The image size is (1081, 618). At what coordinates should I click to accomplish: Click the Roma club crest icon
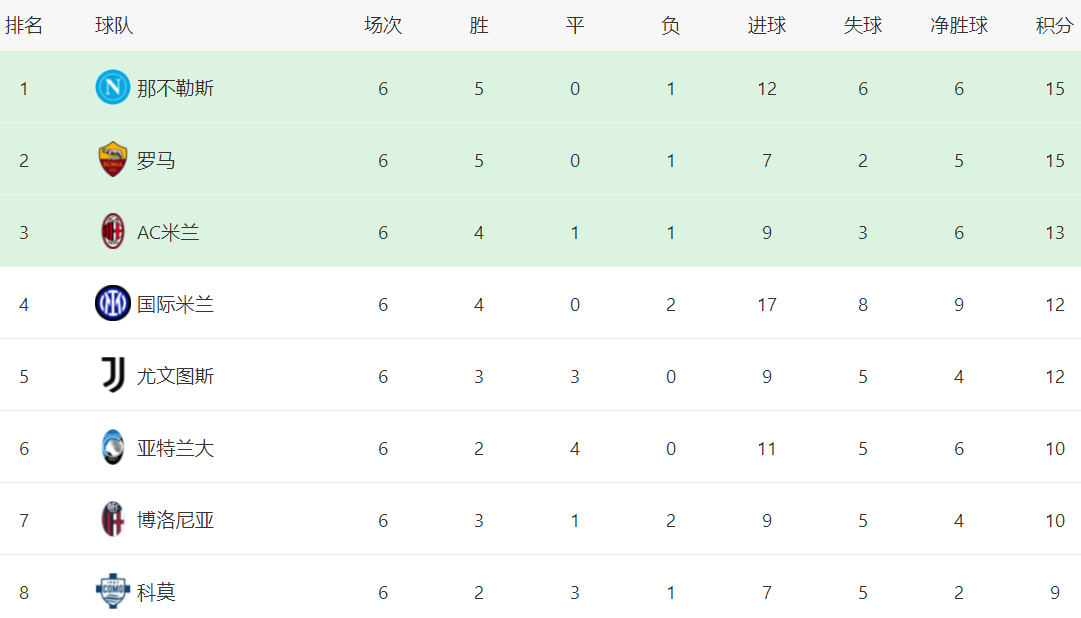click(112, 160)
